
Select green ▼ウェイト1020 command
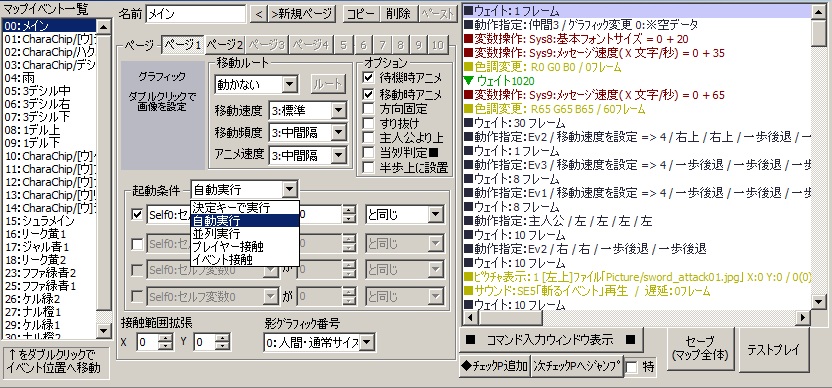tap(637, 81)
